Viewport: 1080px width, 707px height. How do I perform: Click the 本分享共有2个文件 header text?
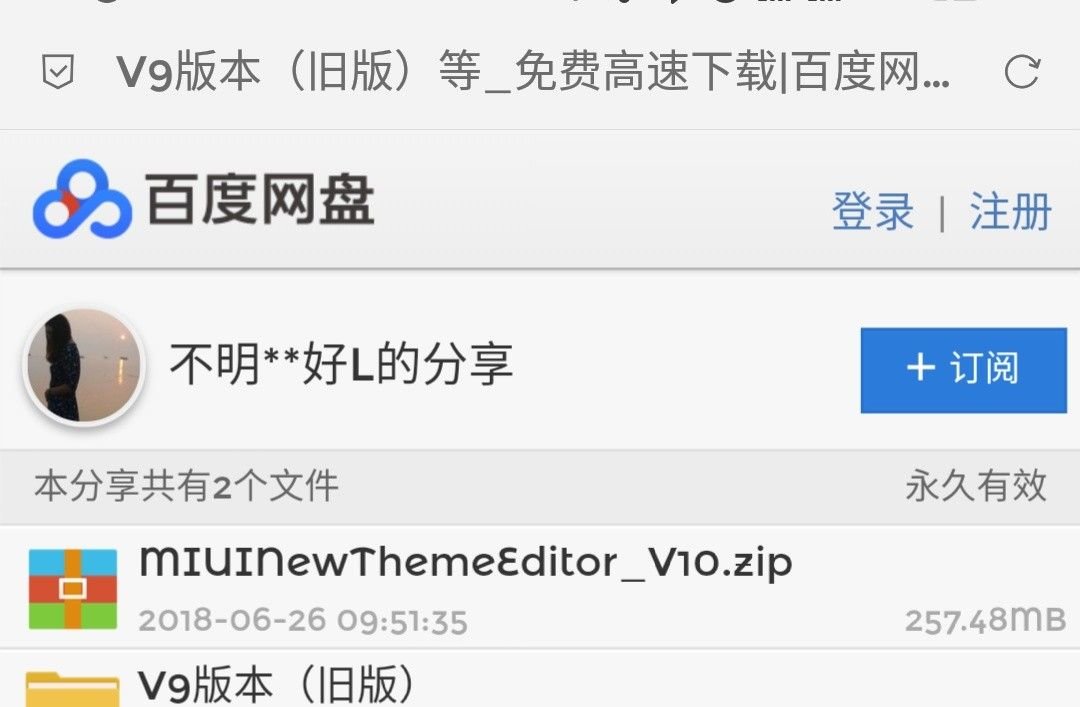point(186,486)
